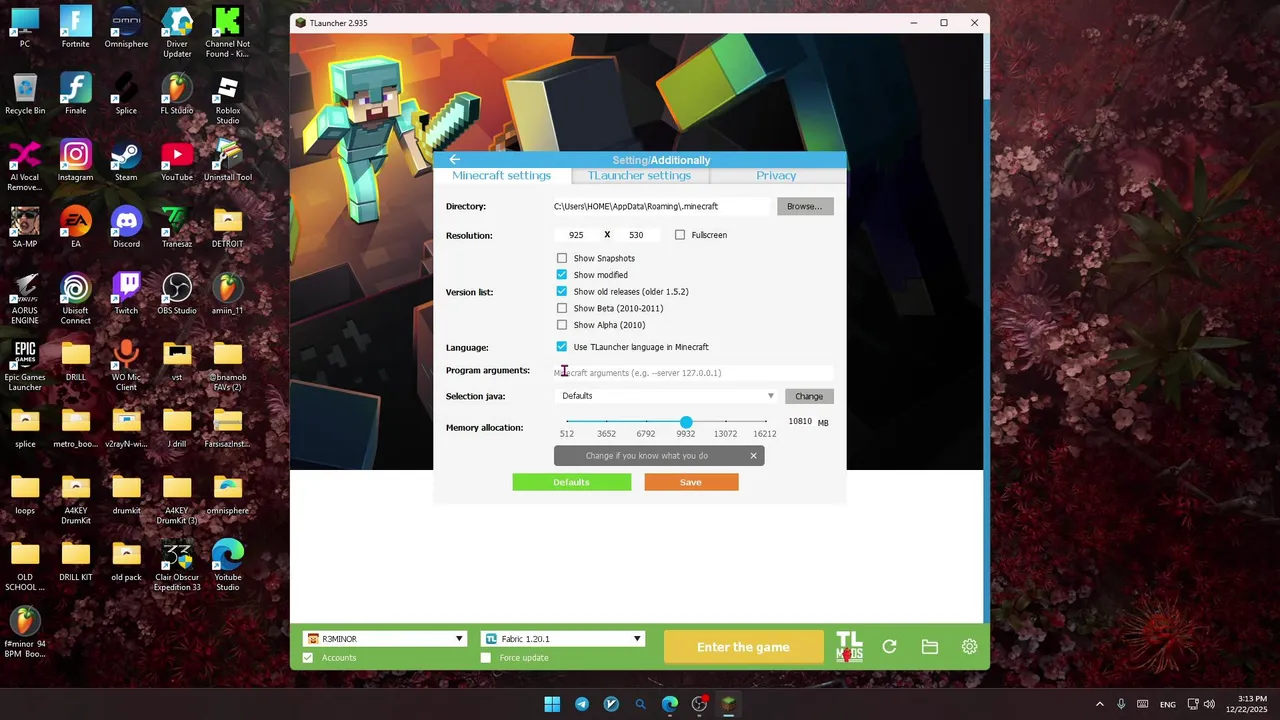Open the game folder icon

pyautogui.click(x=930, y=647)
